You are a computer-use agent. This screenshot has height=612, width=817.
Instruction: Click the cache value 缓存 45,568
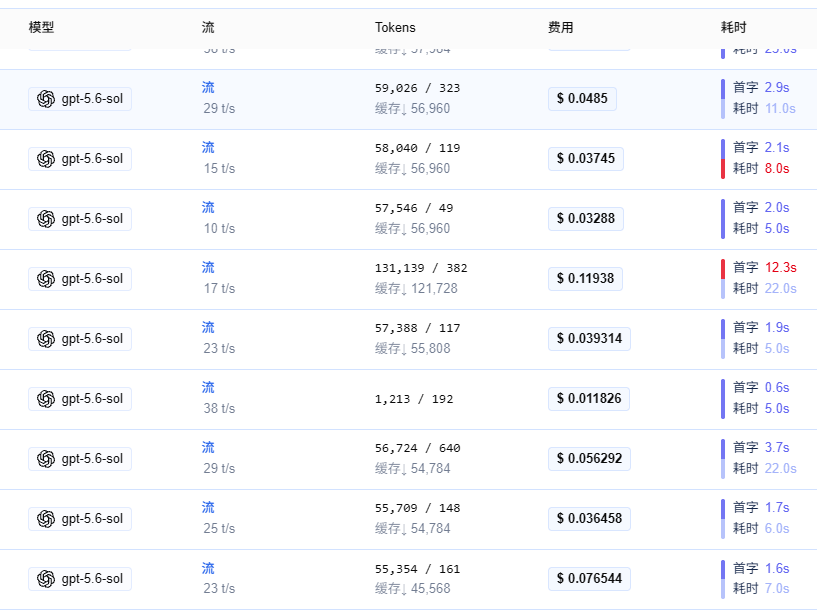click(413, 589)
